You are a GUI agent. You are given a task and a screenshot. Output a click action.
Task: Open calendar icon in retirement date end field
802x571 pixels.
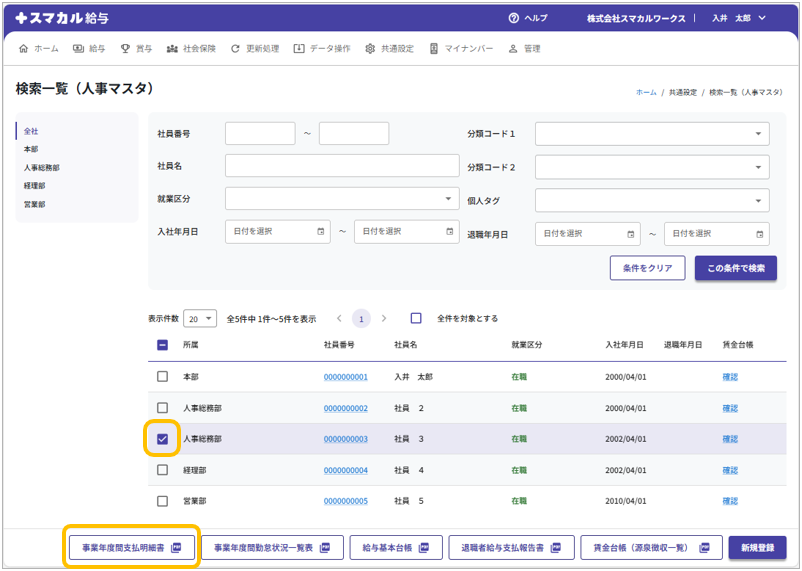coord(759,234)
